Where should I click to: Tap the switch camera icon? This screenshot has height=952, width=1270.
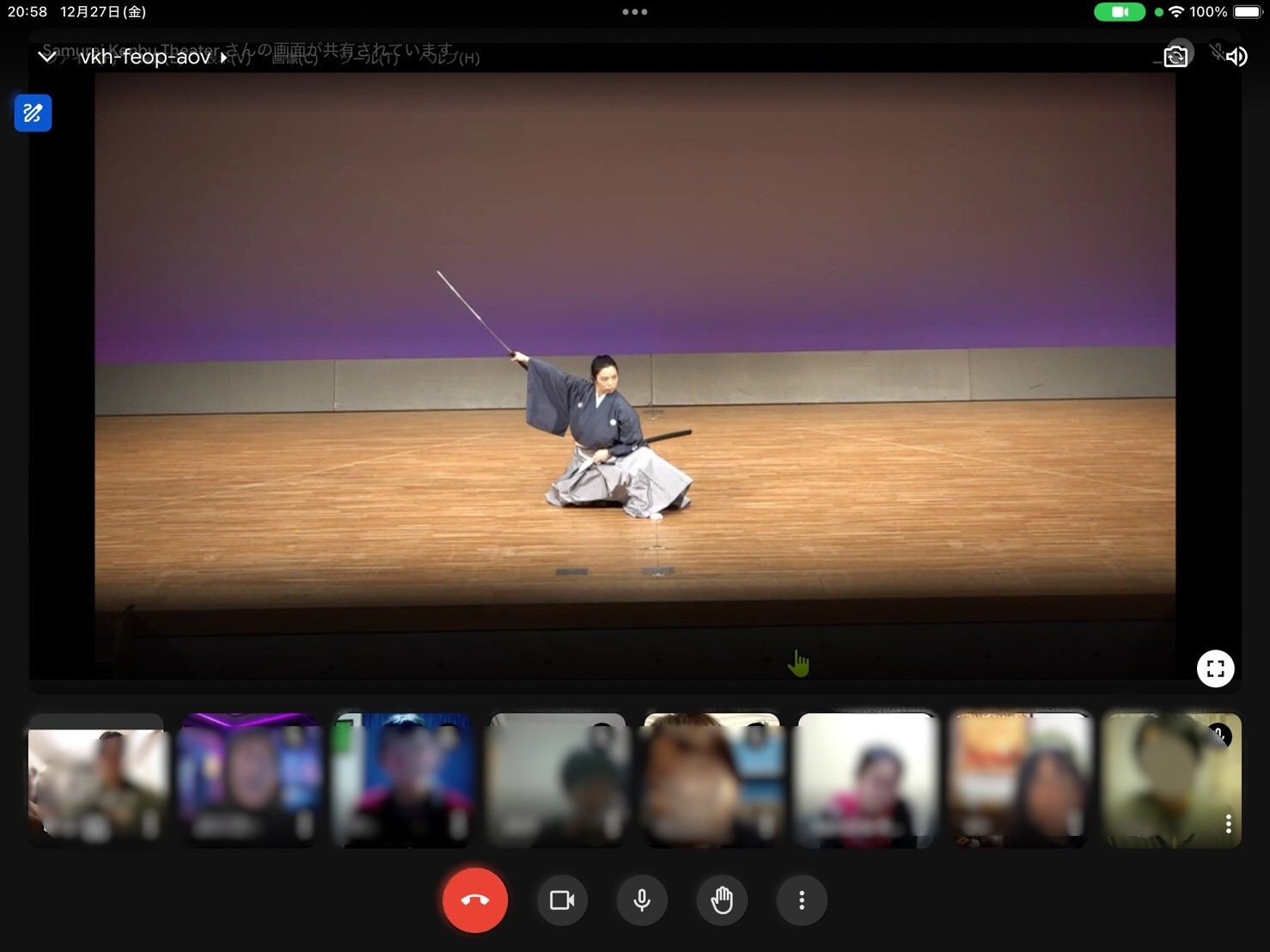click(x=1175, y=57)
